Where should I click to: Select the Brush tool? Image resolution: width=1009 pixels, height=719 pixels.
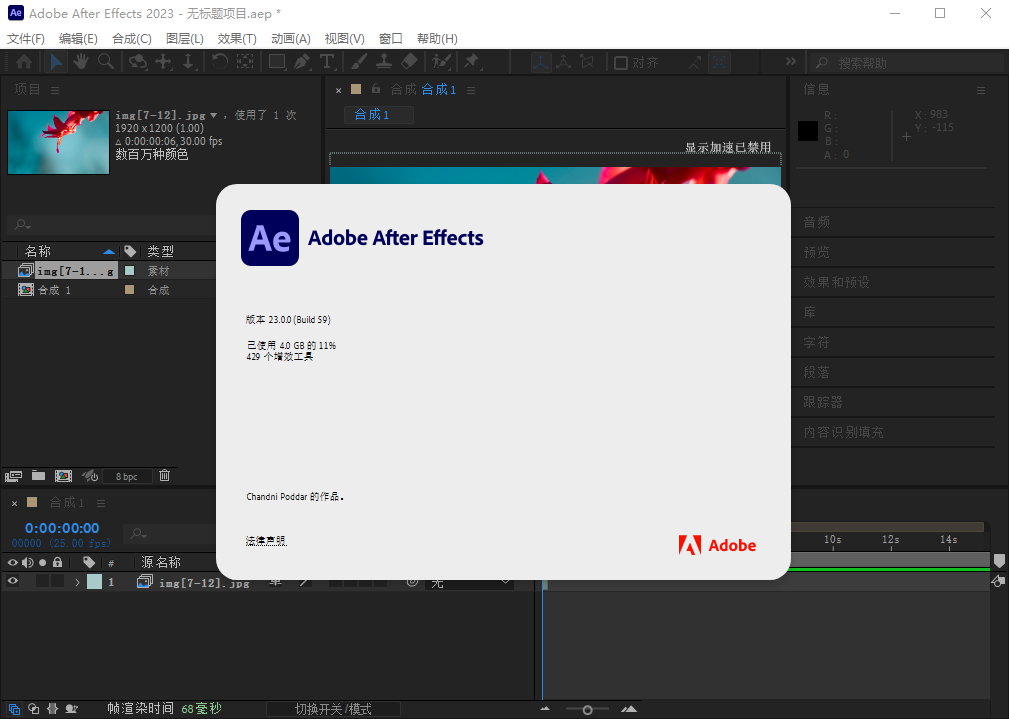pos(359,62)
